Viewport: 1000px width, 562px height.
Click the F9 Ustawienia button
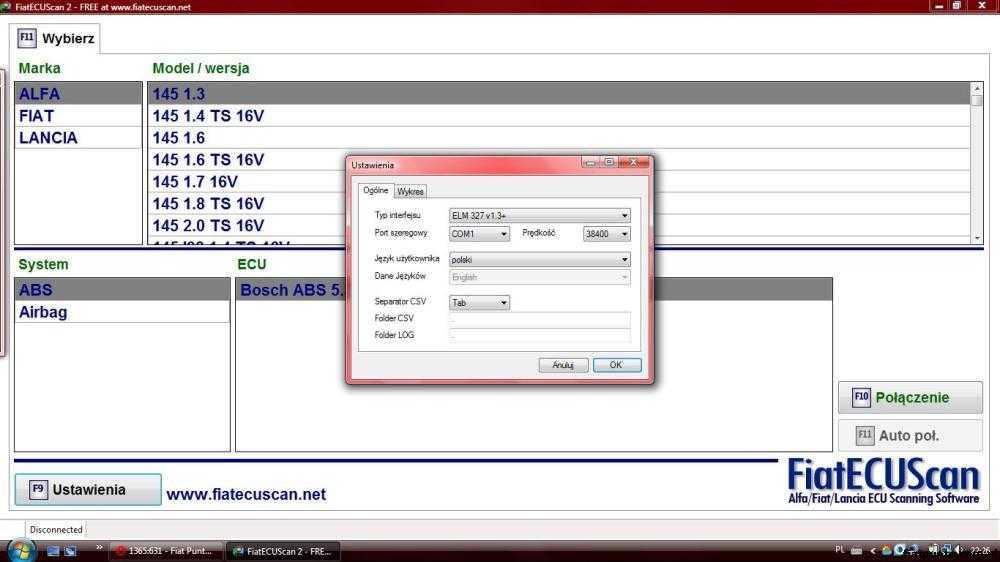coord(88,490)
